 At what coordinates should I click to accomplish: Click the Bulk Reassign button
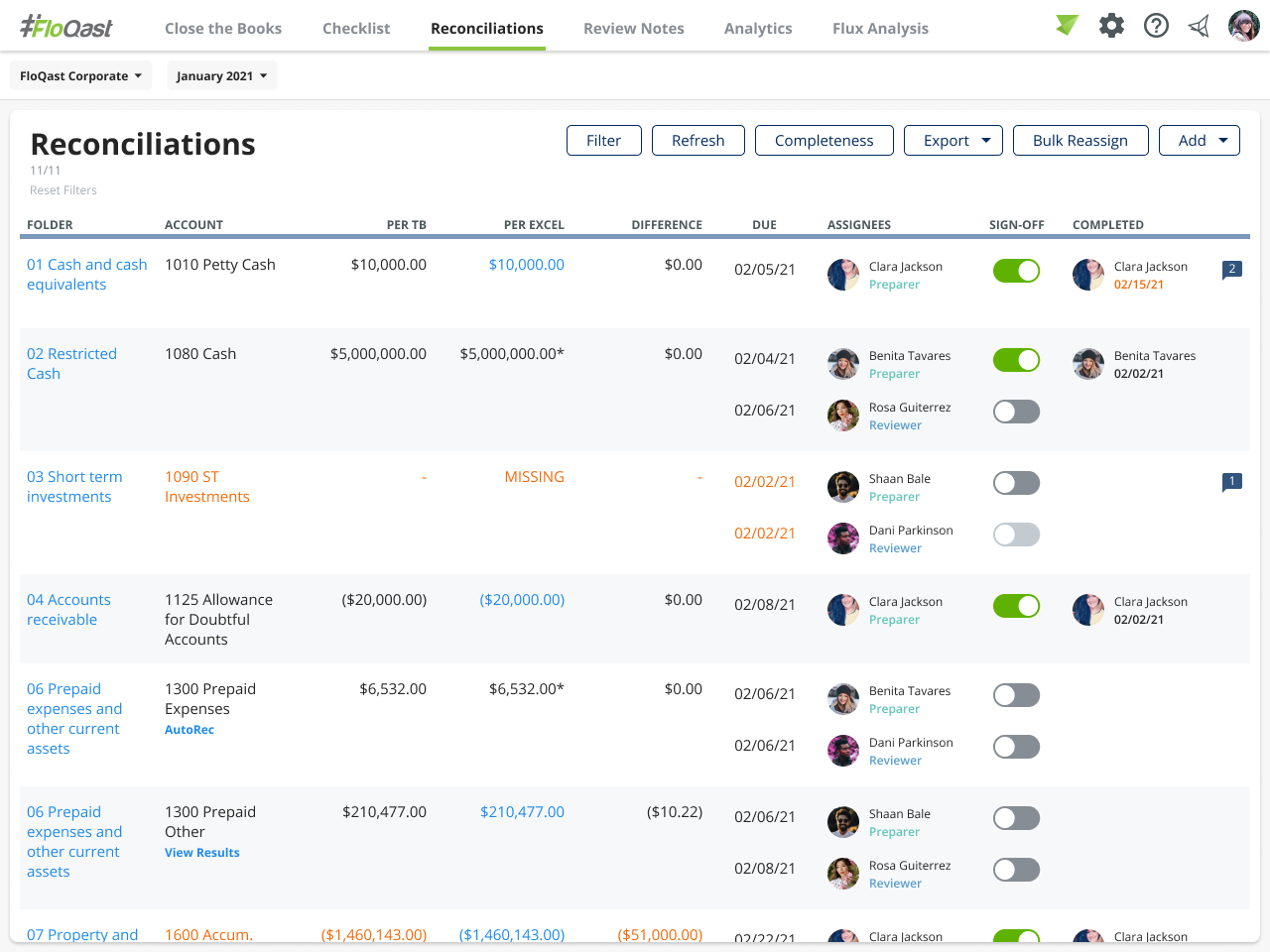point(1080,140)
